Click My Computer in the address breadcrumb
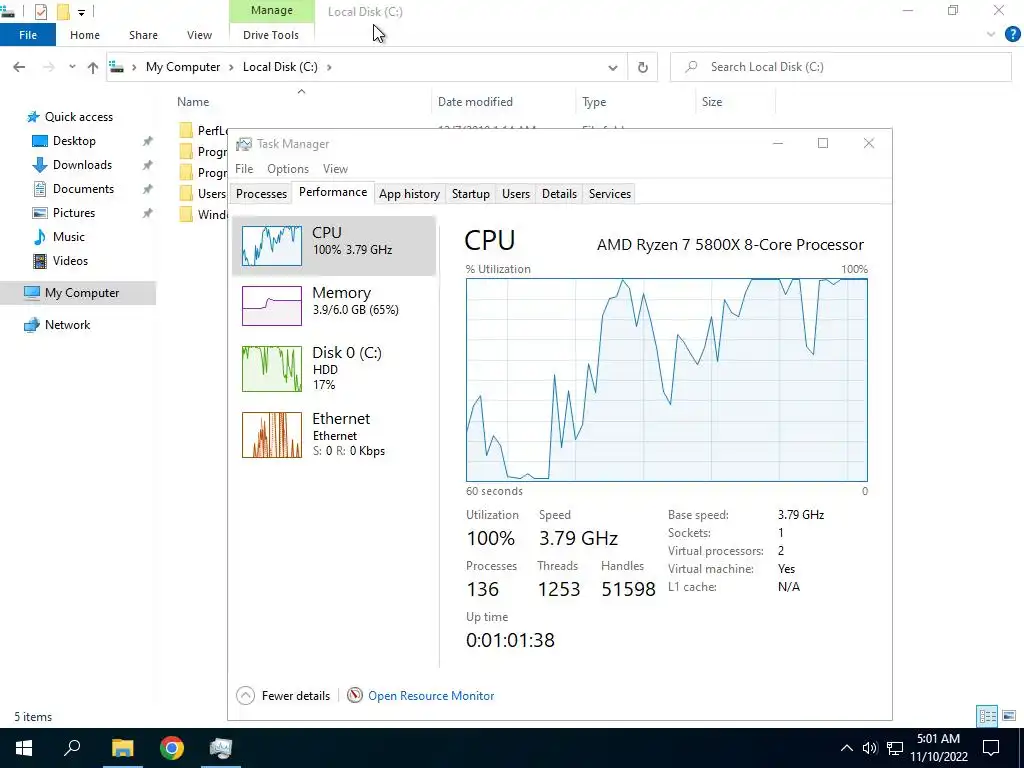The image size is (1024, 768). [x=183, y=67]
